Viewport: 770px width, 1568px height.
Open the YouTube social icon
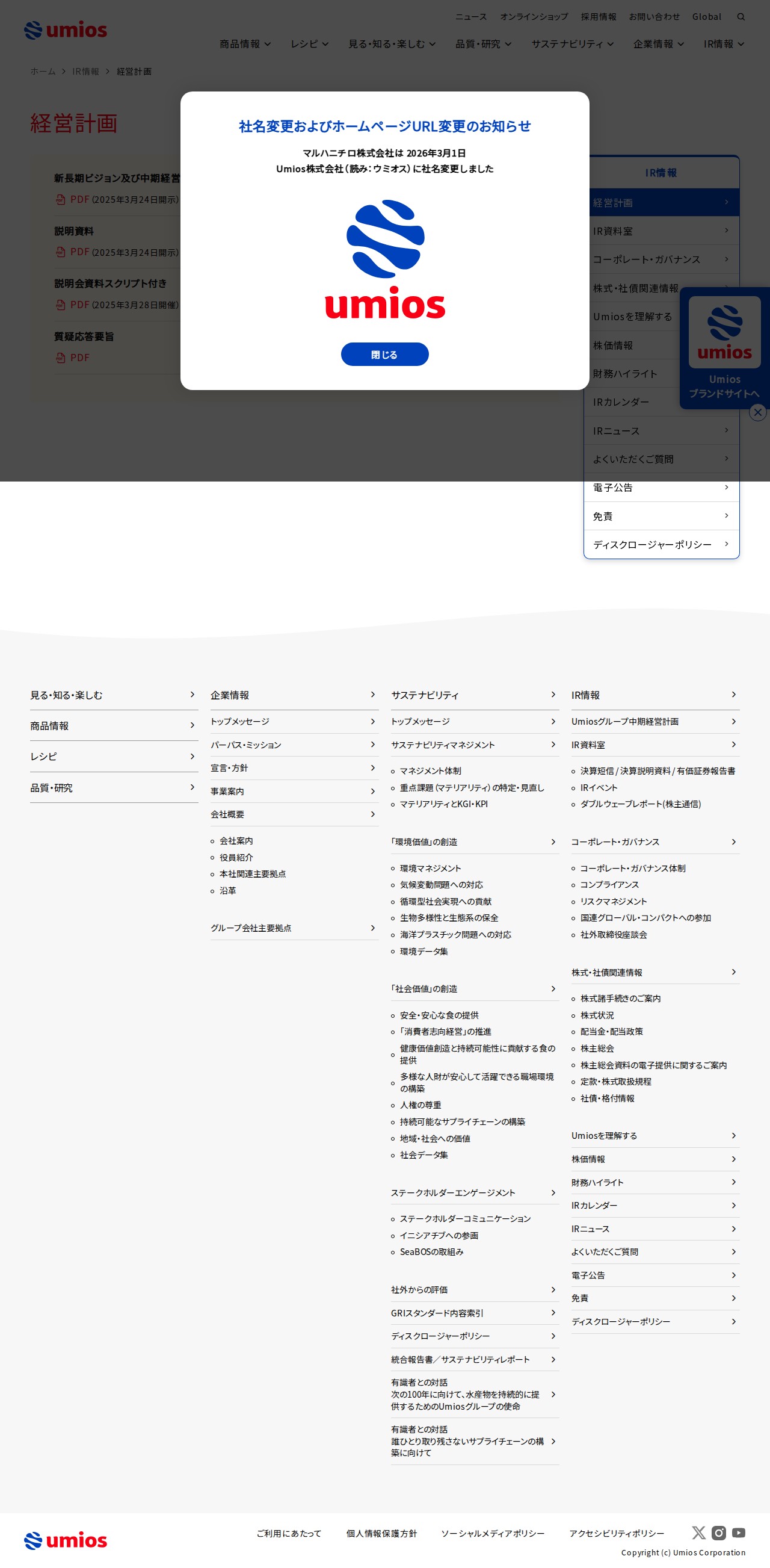[x=739, y=1532]
